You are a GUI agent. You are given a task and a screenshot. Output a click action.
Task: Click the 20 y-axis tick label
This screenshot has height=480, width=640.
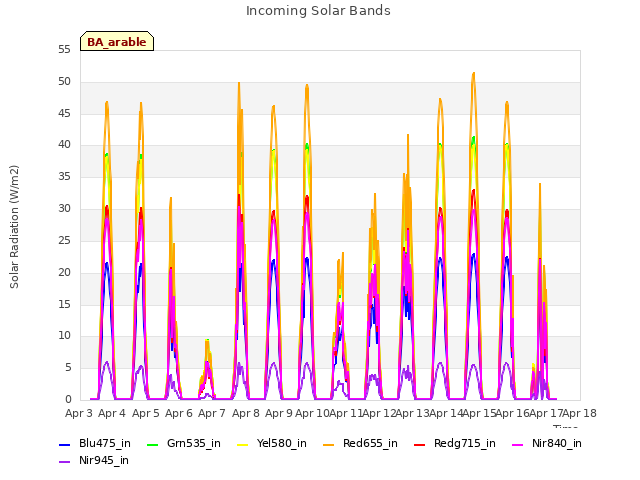click(x=64, y=272)
